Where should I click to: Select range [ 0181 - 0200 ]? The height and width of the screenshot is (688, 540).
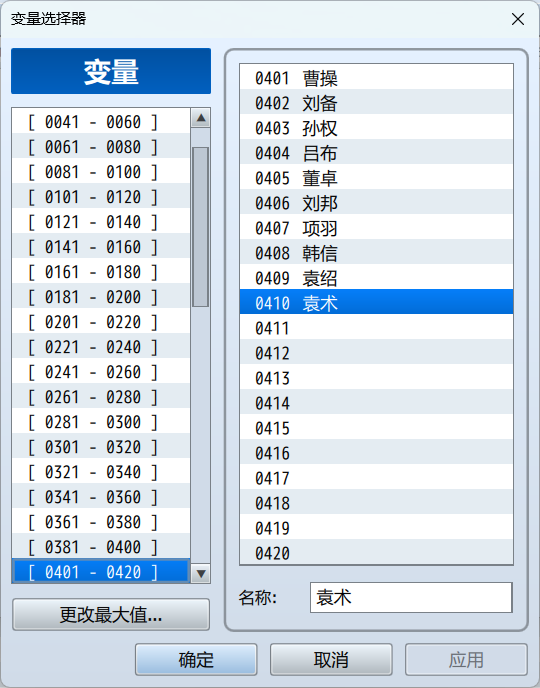(x=101, y=297)
